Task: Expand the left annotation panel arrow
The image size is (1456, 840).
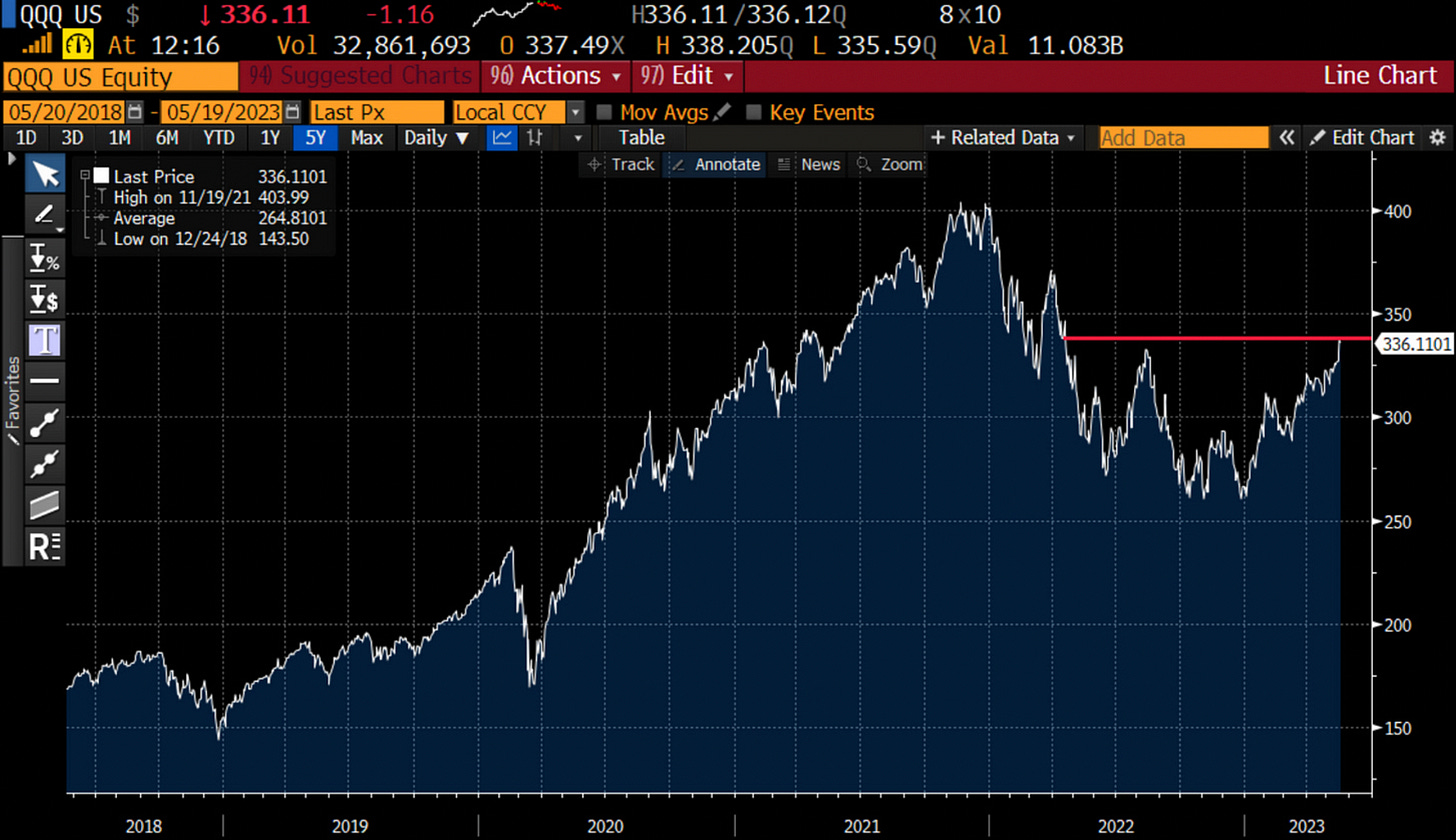Action: click(12, 159)
